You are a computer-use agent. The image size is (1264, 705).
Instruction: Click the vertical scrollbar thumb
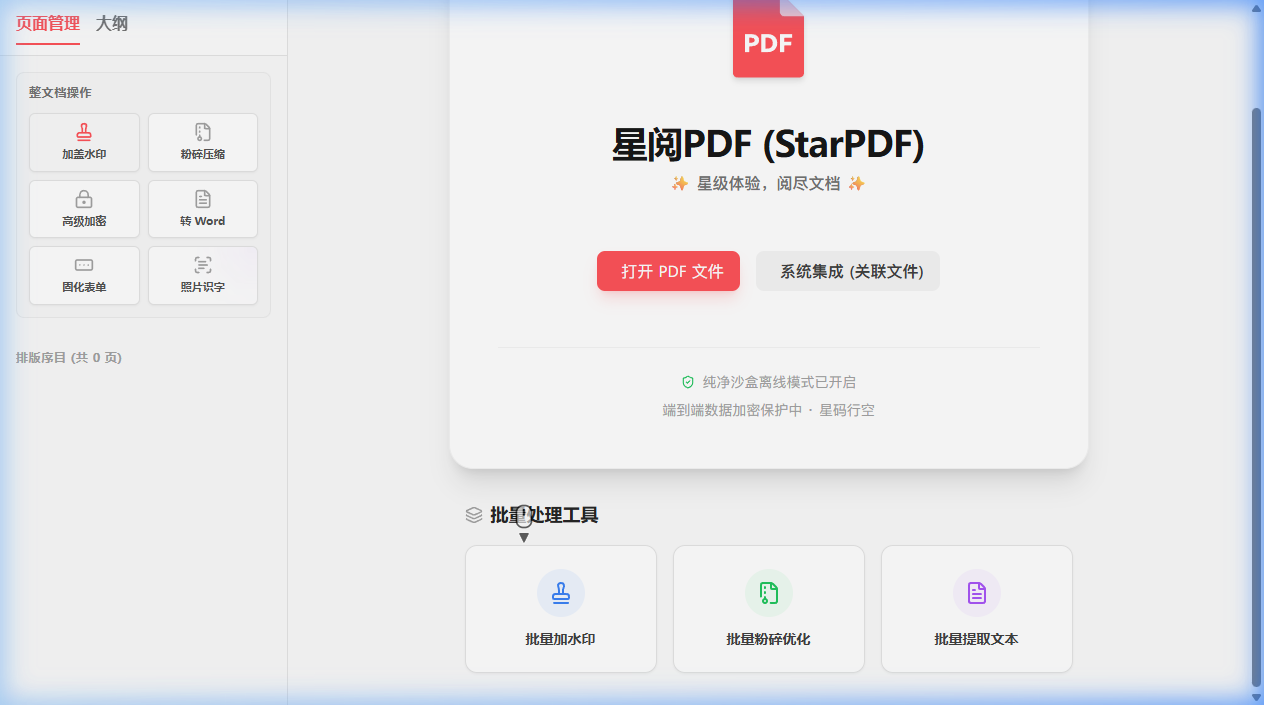[x=1257, y=397]
